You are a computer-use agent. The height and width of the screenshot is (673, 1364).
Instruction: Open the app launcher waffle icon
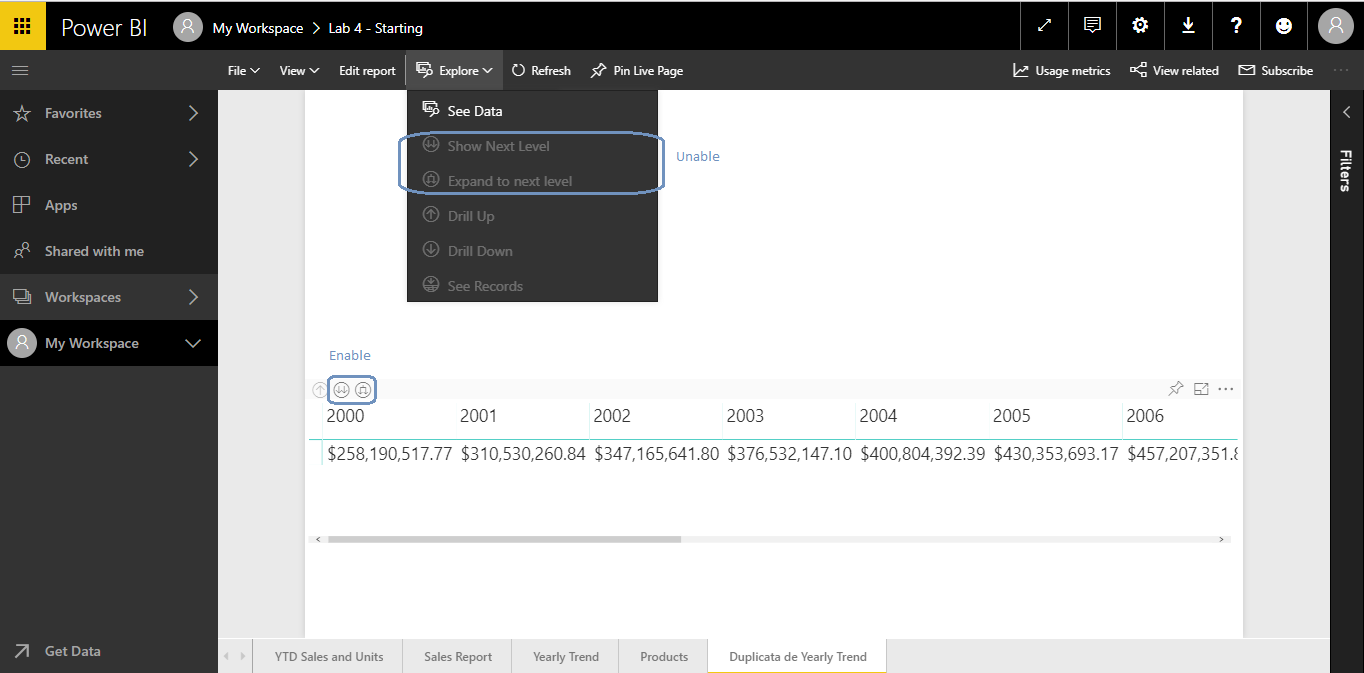click(x=22, y=26)
